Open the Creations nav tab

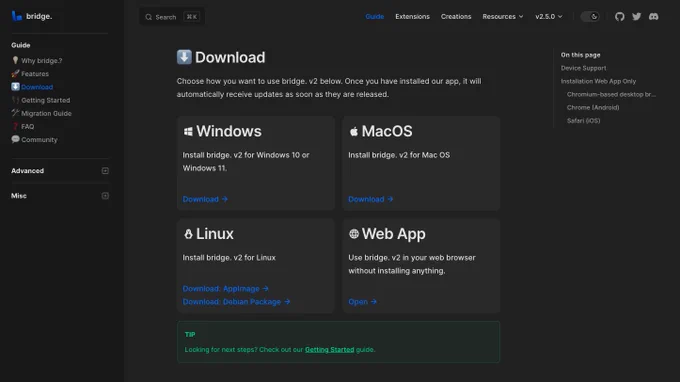click(456, 16)
